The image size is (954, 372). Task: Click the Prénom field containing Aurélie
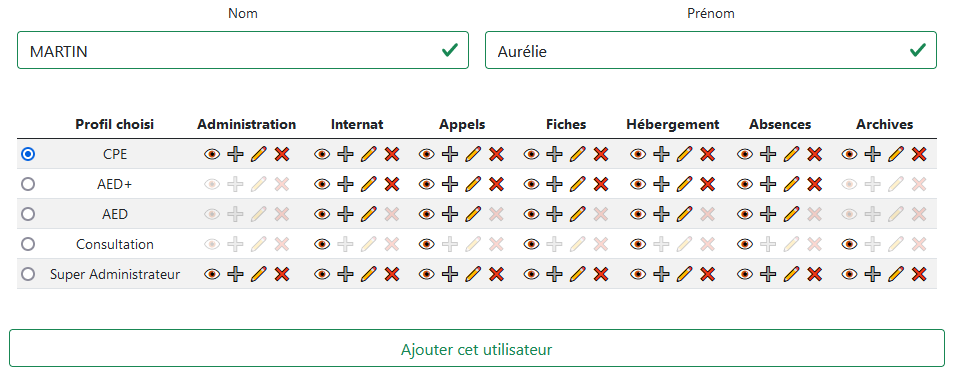(x=711, y=51)
